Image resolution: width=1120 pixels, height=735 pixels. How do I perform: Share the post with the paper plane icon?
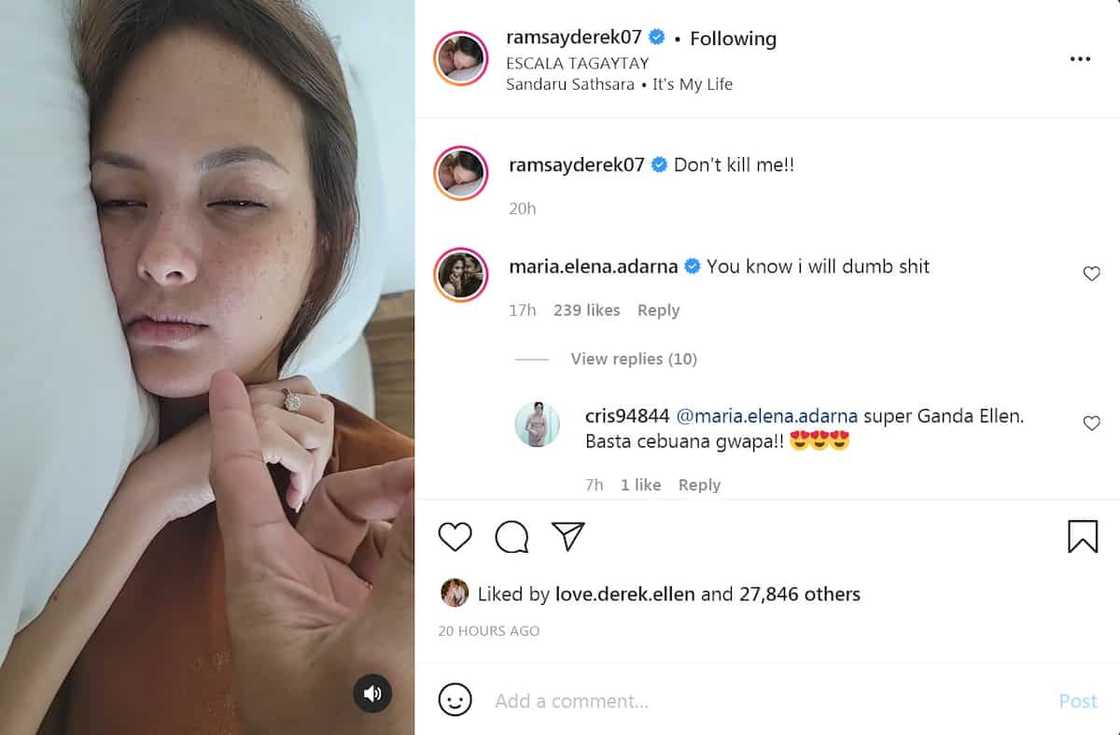pos(568,537)
